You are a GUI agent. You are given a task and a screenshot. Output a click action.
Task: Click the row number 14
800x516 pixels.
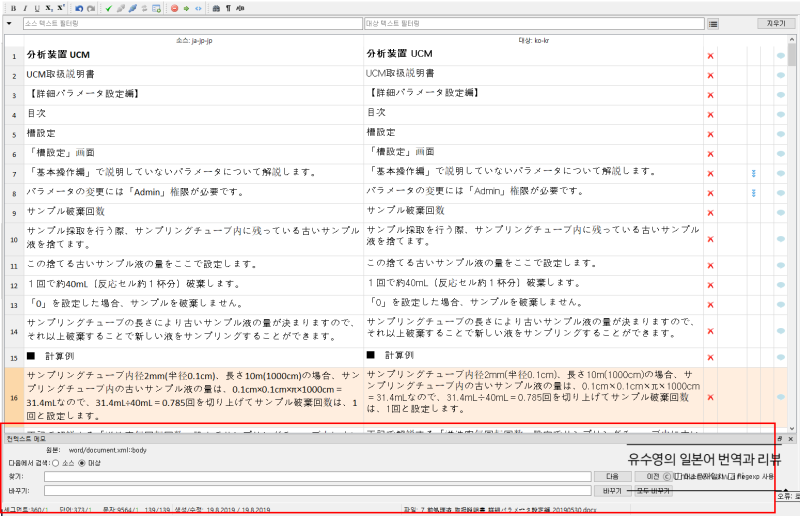(x=14, y=332)
